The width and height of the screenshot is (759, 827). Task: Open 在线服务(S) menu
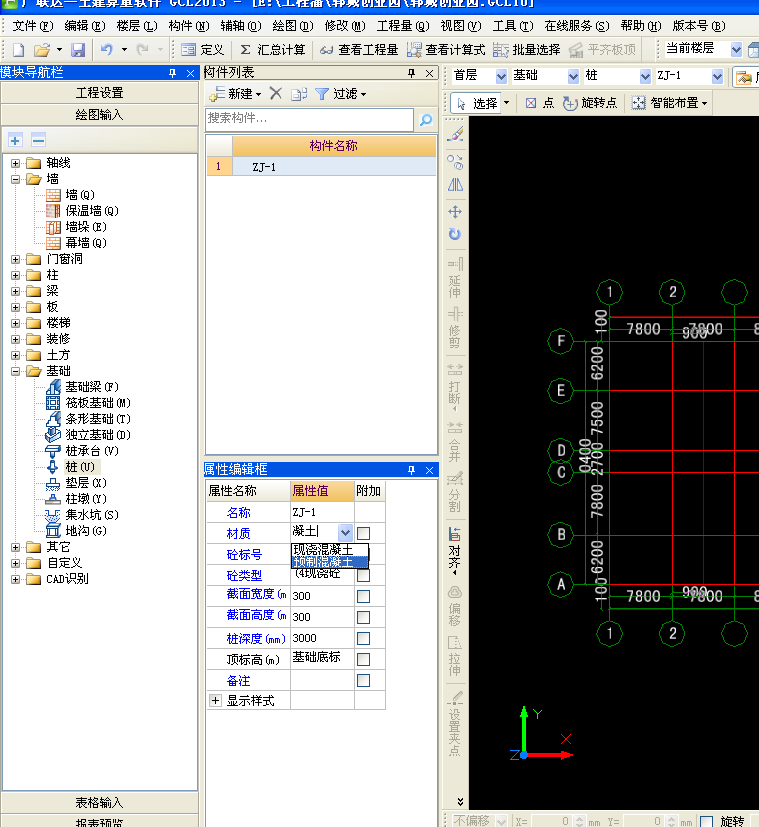[577, 26]
